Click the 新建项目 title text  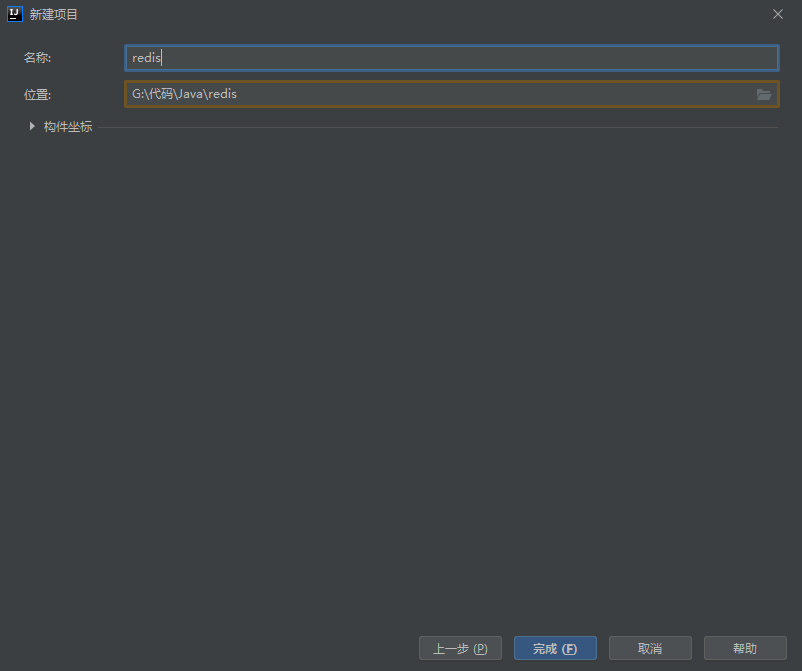(54, 14)
